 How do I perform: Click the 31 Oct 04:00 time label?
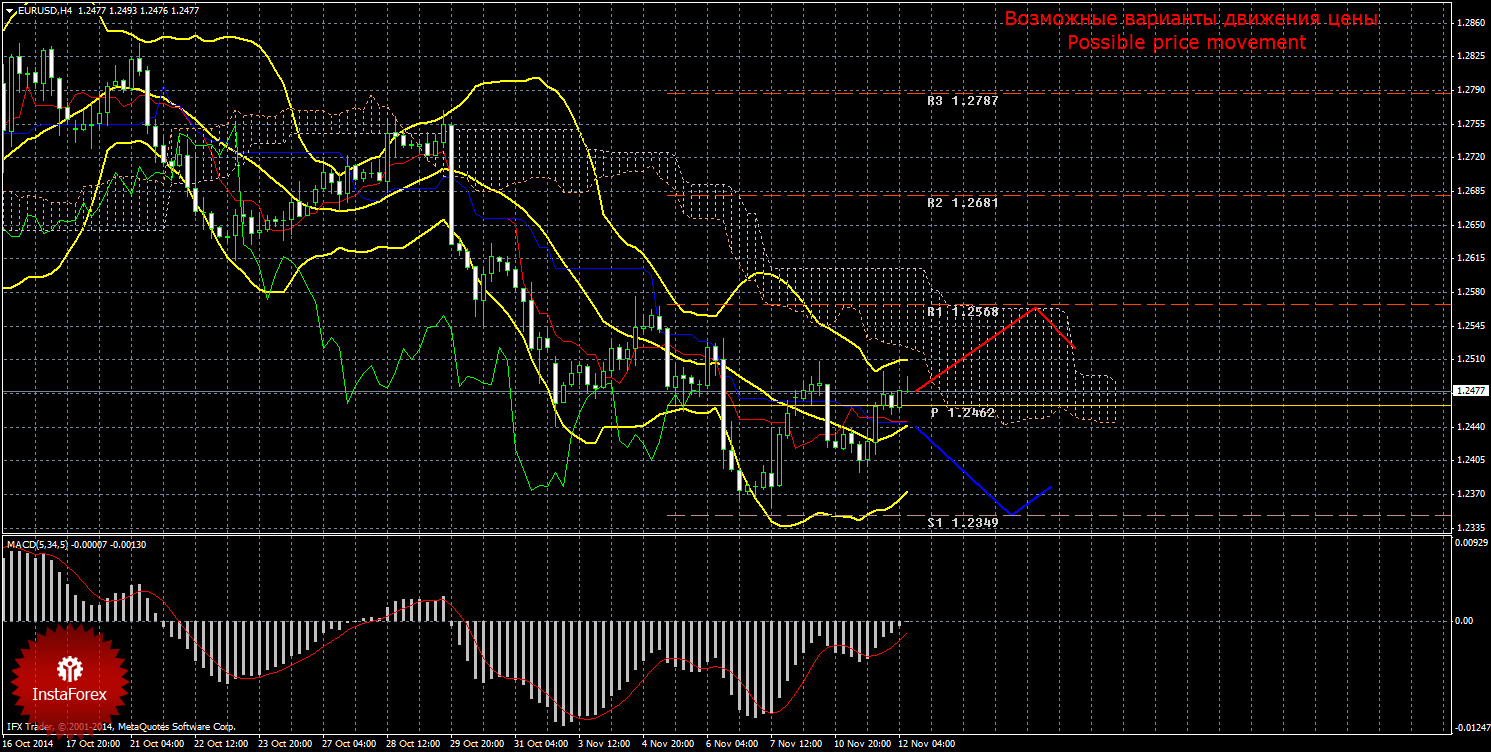click(x=540, y=744)
